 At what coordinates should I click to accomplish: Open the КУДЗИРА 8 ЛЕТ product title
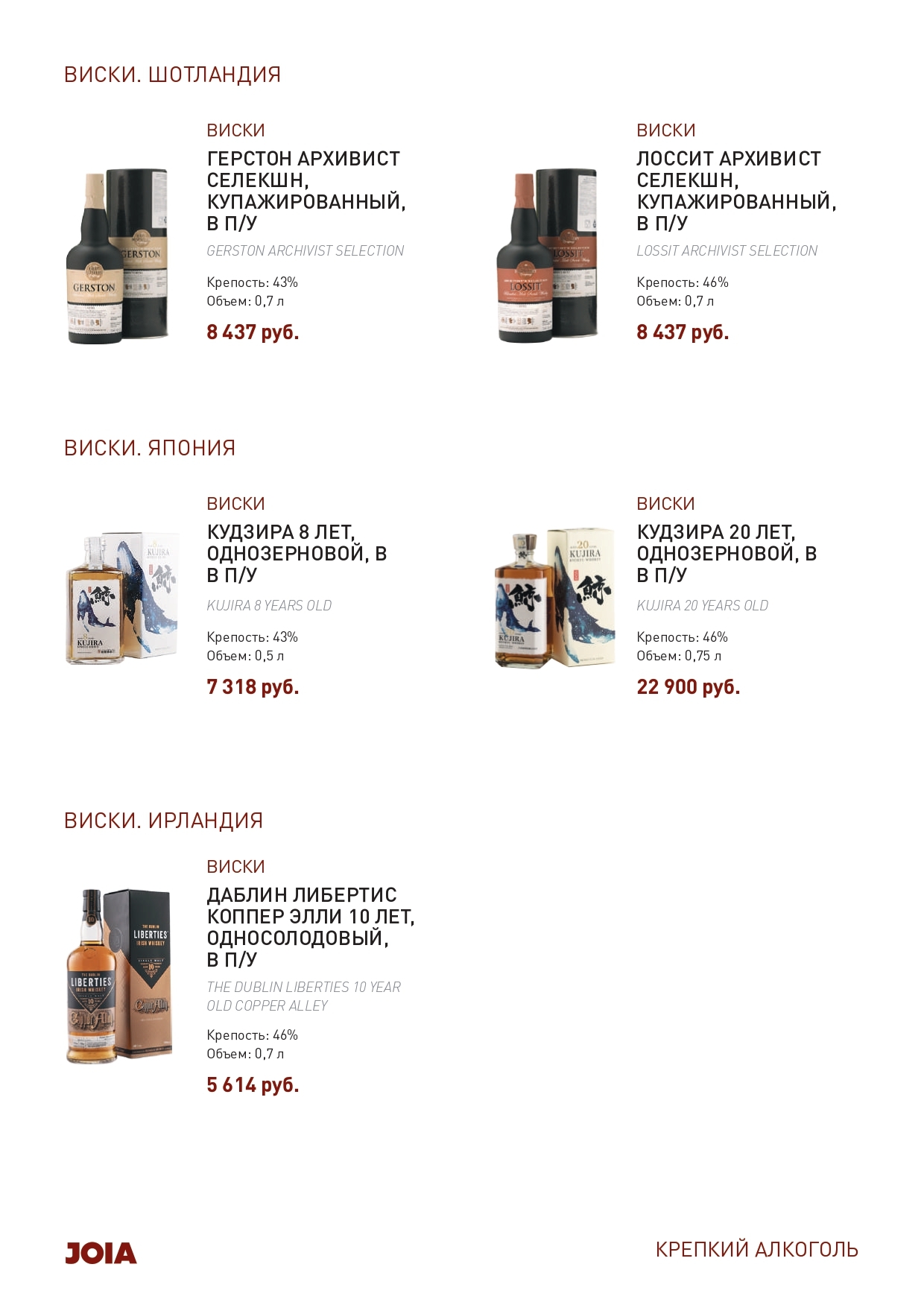[297, 554]
